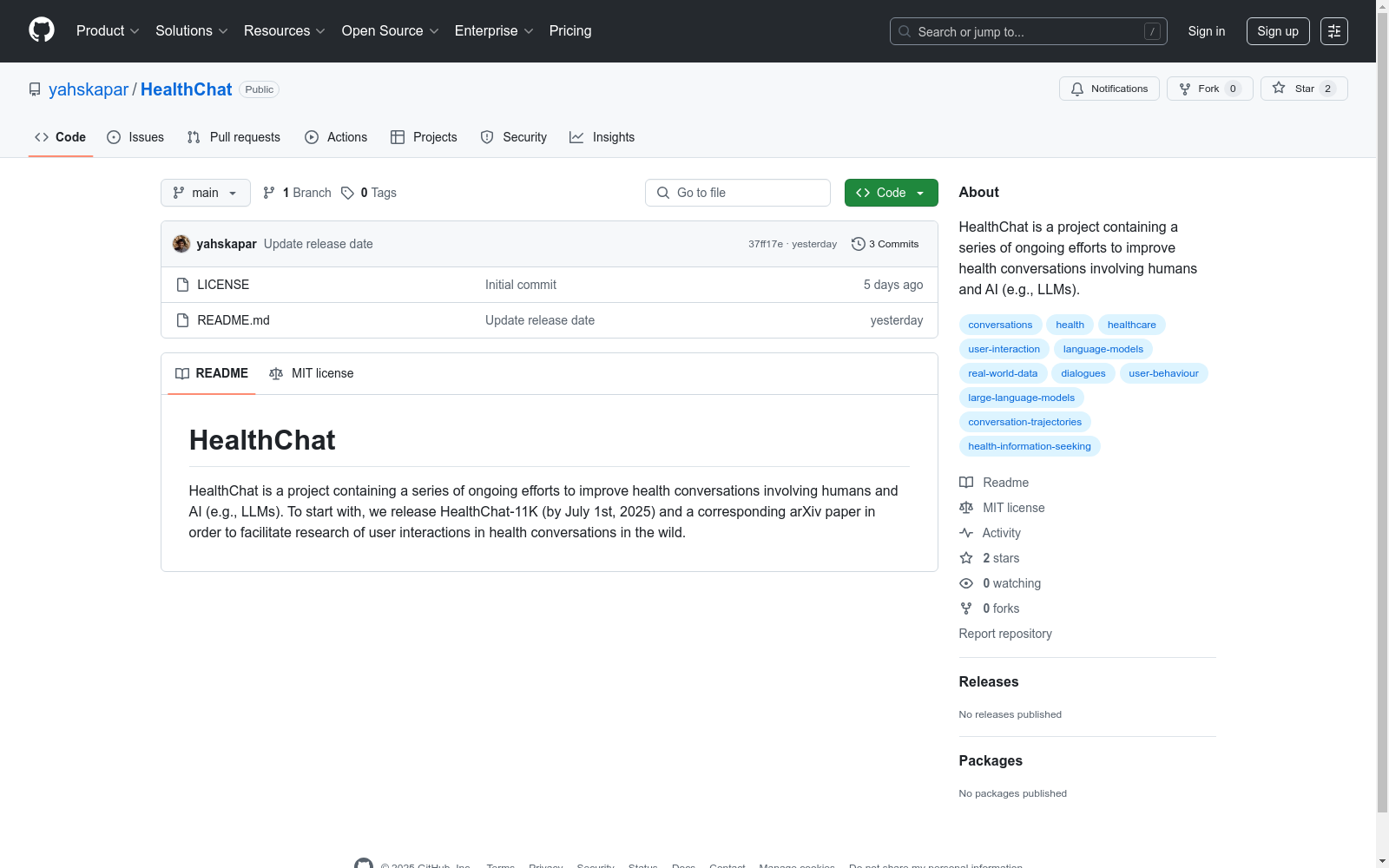Open the 'Update release date' commit message in header row
The height and width of the screenshot is (868, 1389).
click(319, 244)
